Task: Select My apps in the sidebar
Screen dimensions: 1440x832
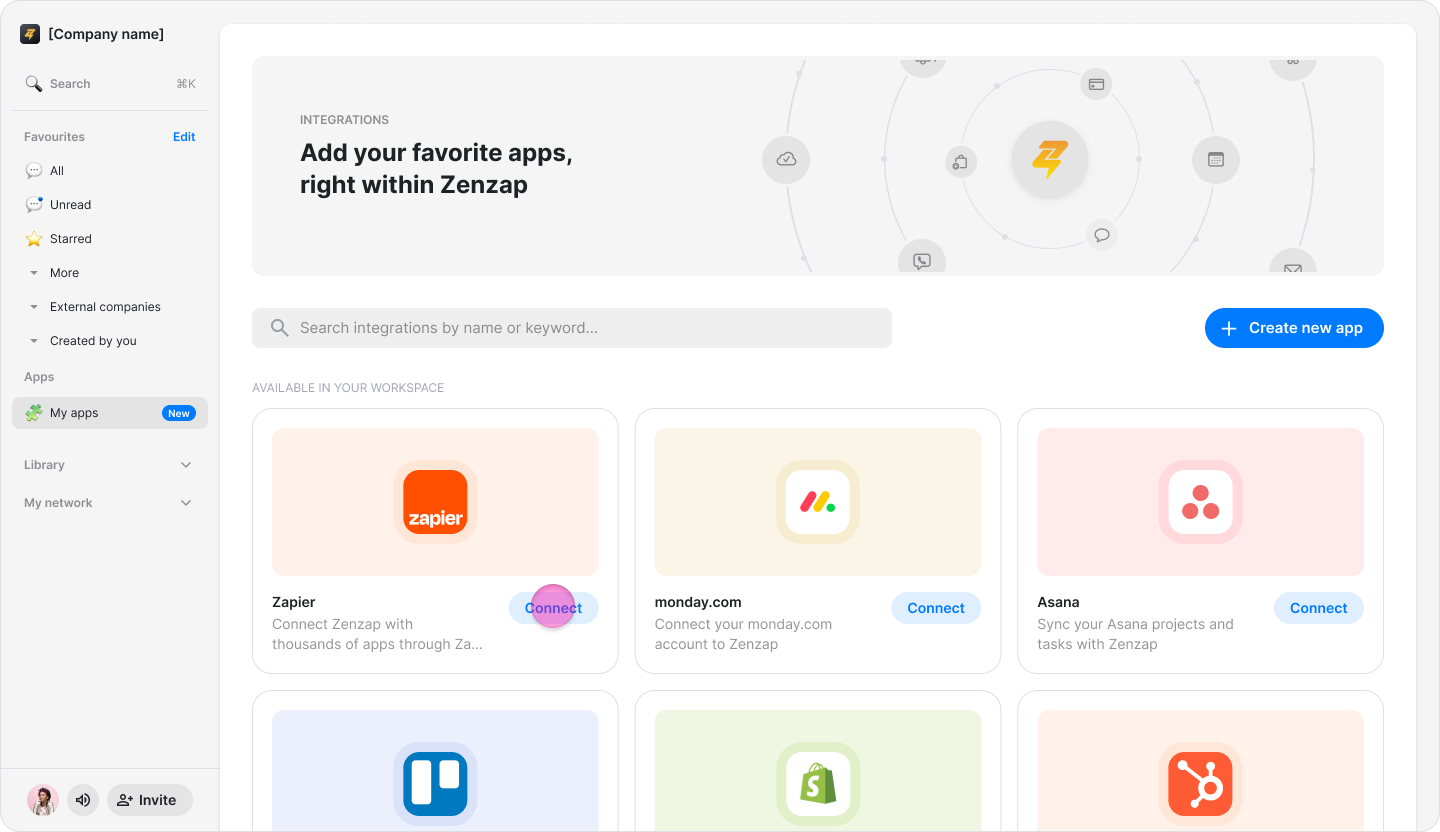Action: 110,413
